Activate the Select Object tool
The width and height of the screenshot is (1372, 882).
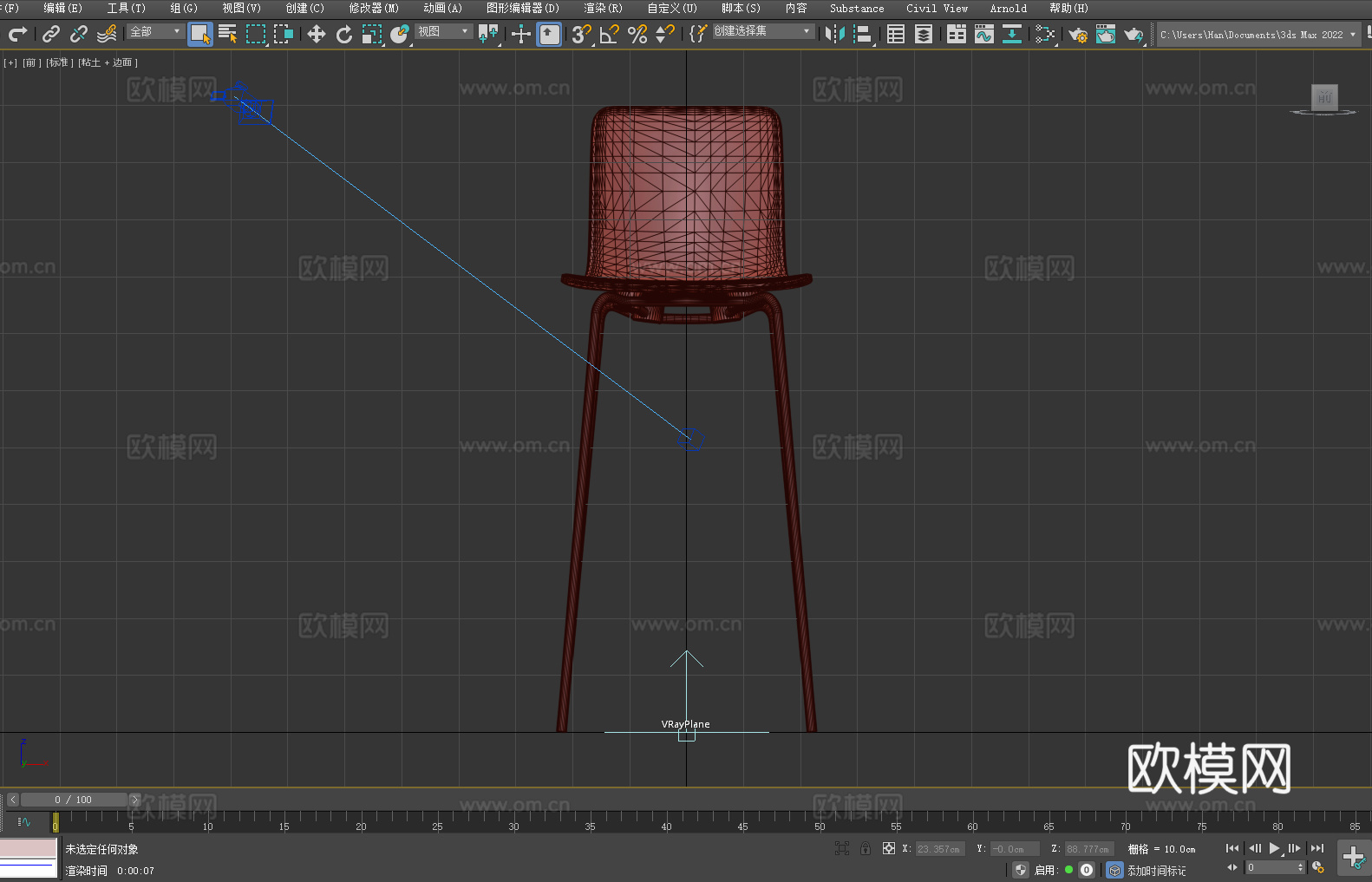[x=200, y=34]
